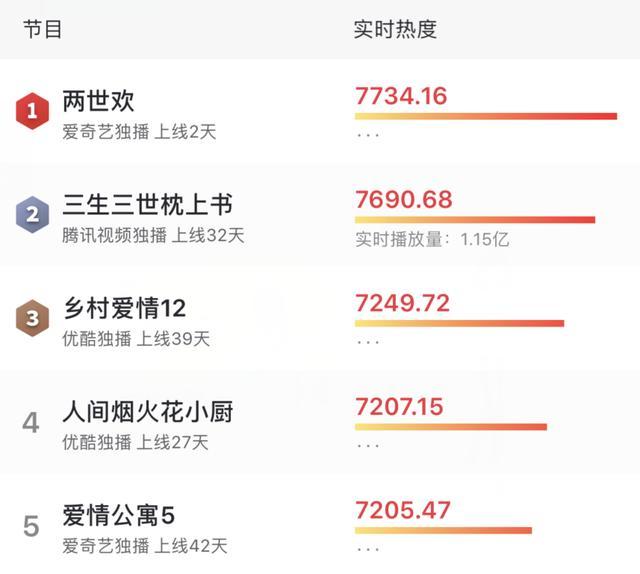The height and width of the screenshot is (574, 640).
Task: Expand the ellipsis under 7207.15
Action: pos(368,445)
